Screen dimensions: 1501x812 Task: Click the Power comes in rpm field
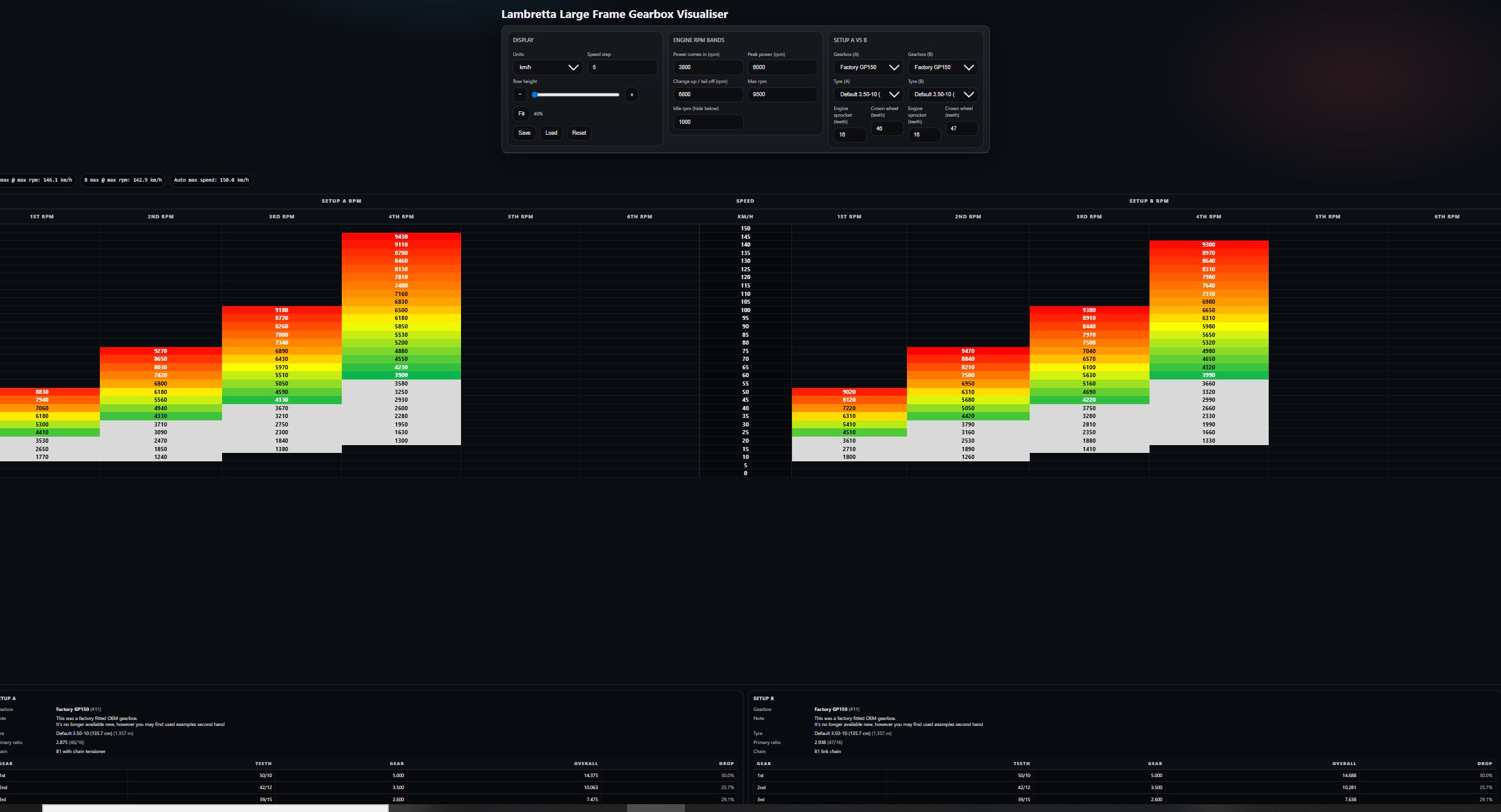708,67
